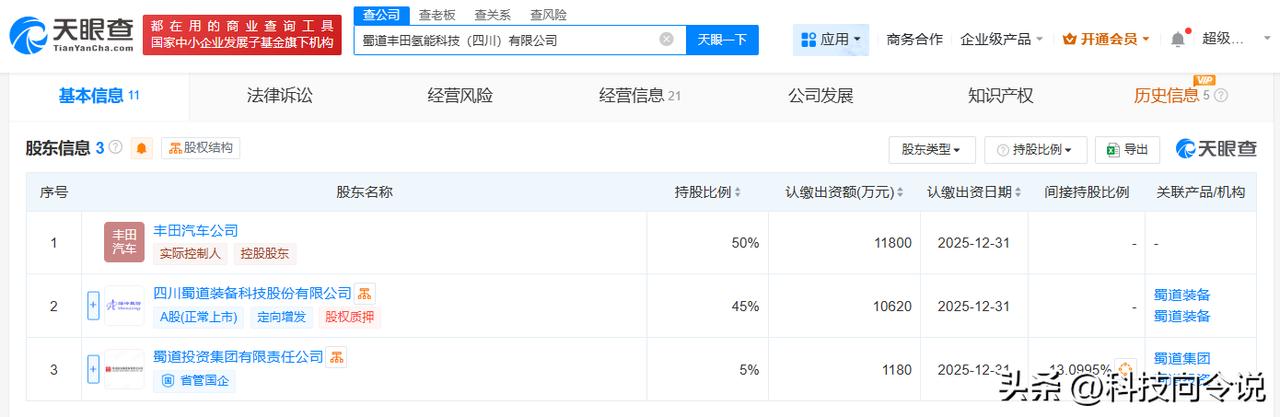Click the 股权结构 button
The image size is (1280, 417).
[201, 148]
